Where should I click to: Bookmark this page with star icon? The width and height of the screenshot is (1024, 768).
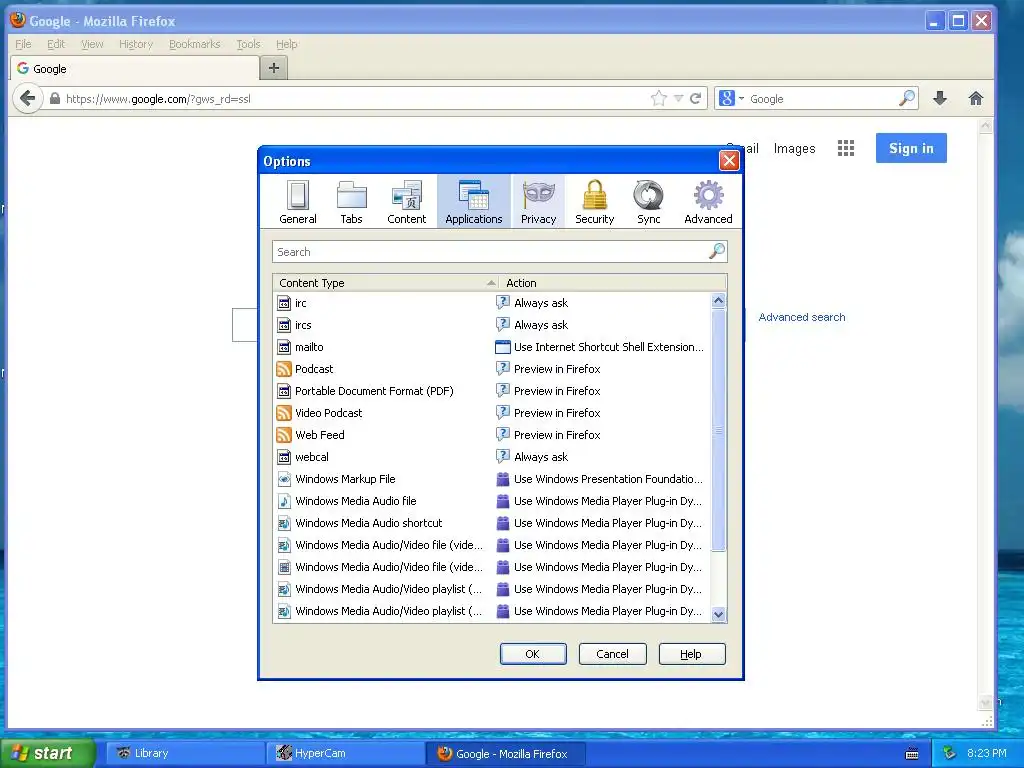click(658, 99)
